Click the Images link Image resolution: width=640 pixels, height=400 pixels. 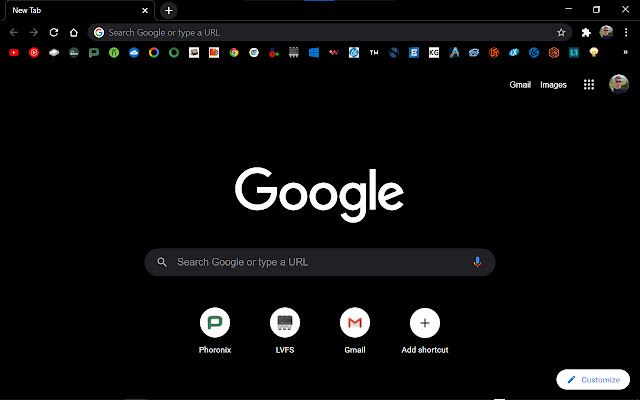click(x=553, y=85)
